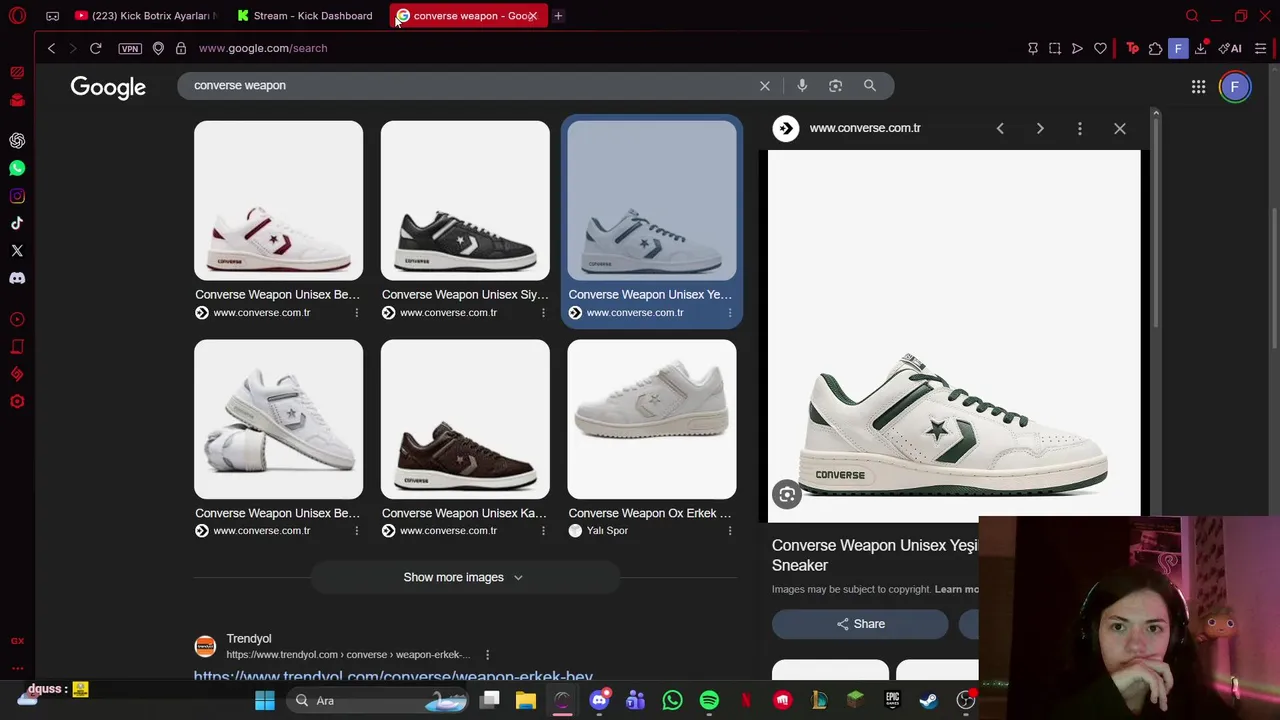Click the pin icon in browser toolbar
Viewport: 1280px width, 720px height.
[x=1033, y=48]
